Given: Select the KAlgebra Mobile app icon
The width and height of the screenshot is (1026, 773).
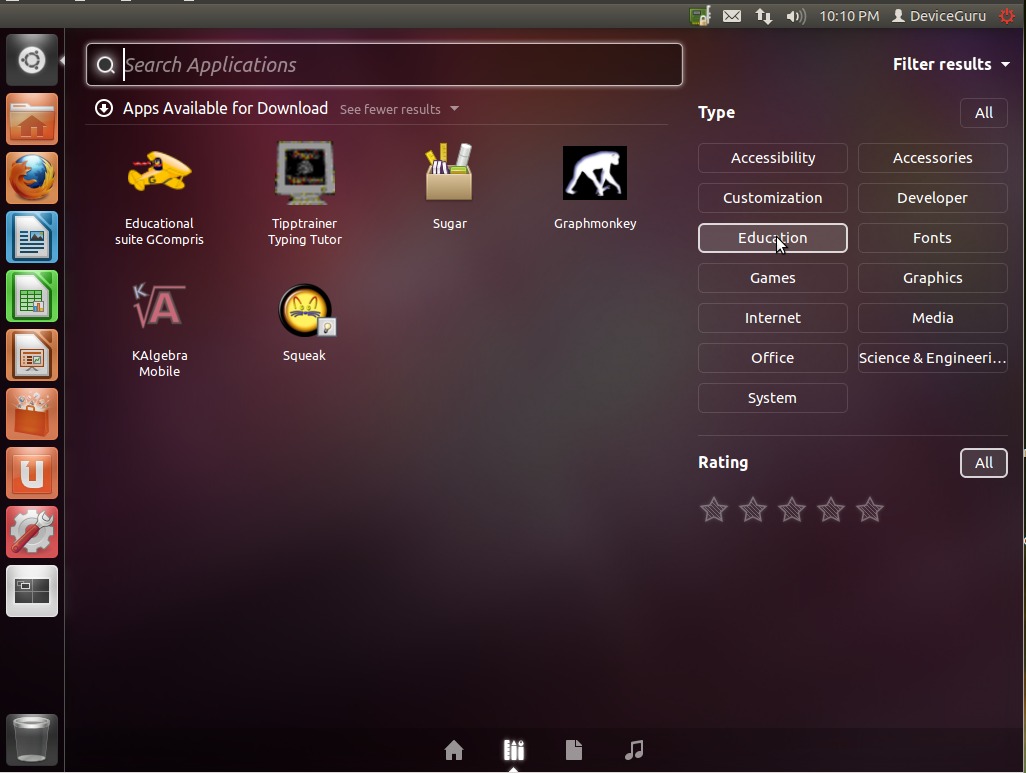Looking at the screenshot, I should (159, 306).
